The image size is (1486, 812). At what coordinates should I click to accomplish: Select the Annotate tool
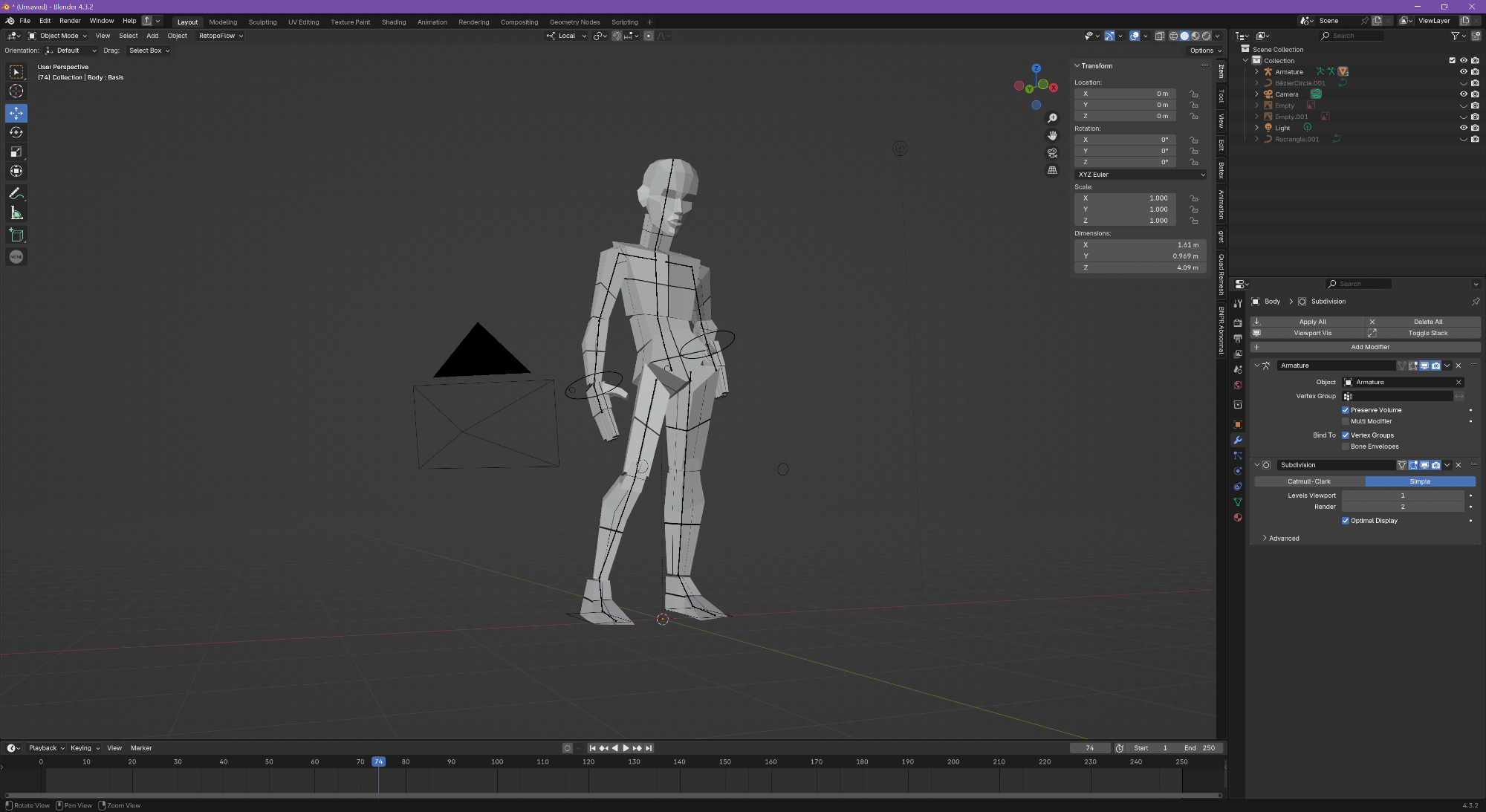[16, 193]
